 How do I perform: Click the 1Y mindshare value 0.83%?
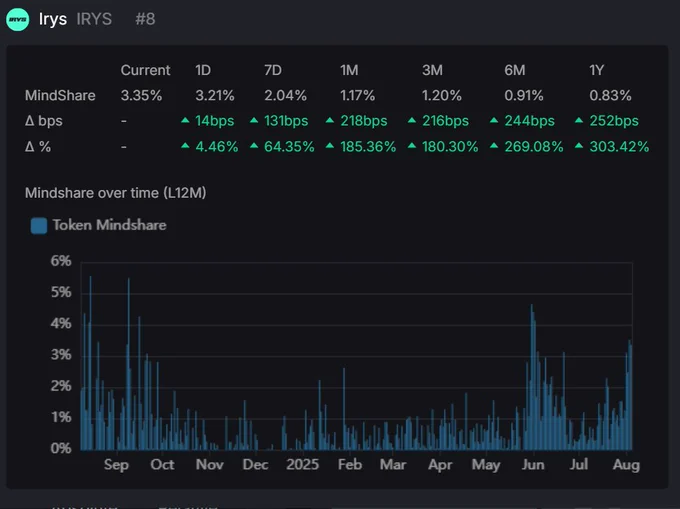point(610,95)
